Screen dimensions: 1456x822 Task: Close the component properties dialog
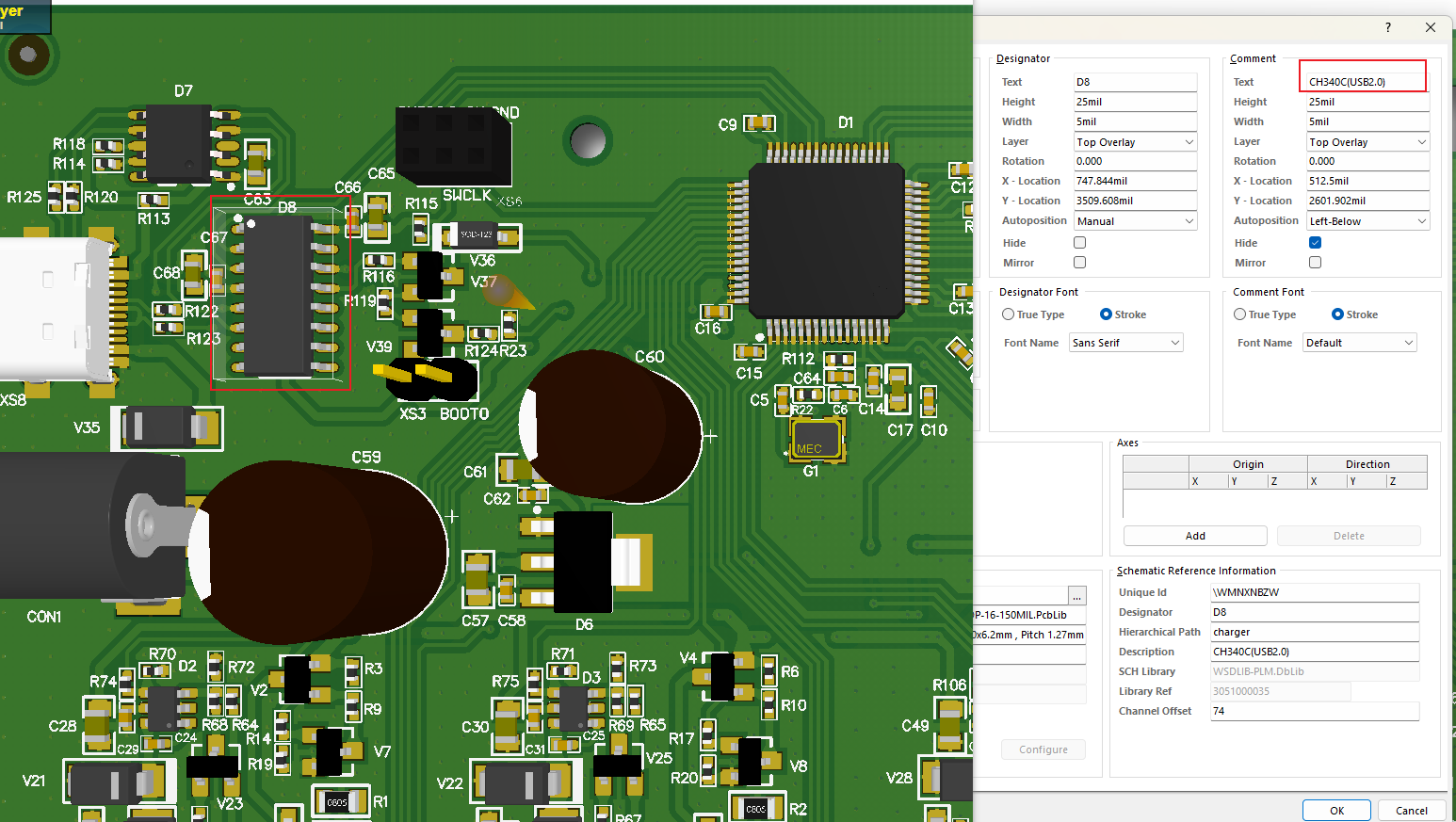click(x=1430, y=27)
